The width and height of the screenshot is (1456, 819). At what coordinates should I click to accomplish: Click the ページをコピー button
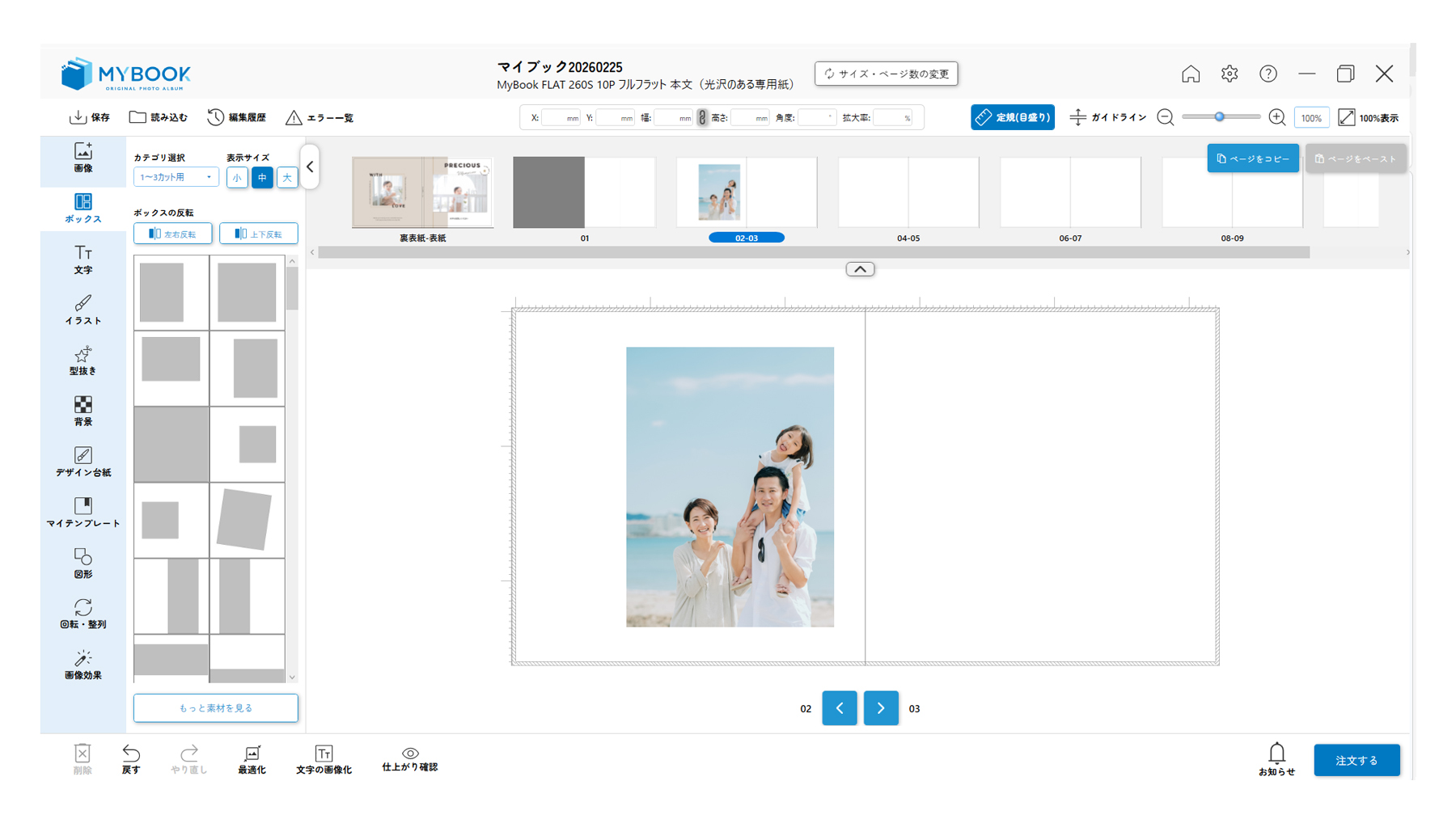point(1253,158)
